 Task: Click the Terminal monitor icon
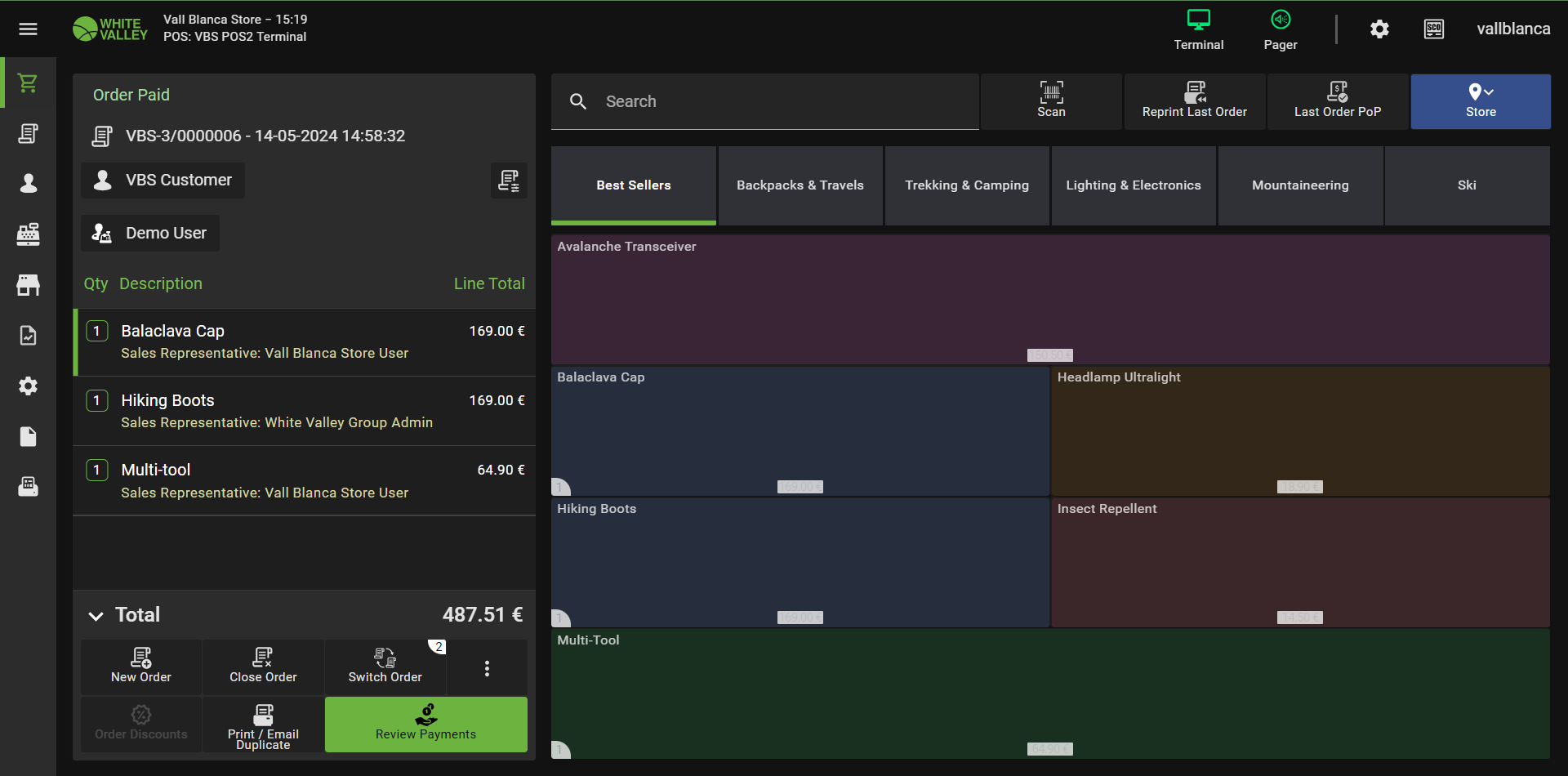point(1198,29)
